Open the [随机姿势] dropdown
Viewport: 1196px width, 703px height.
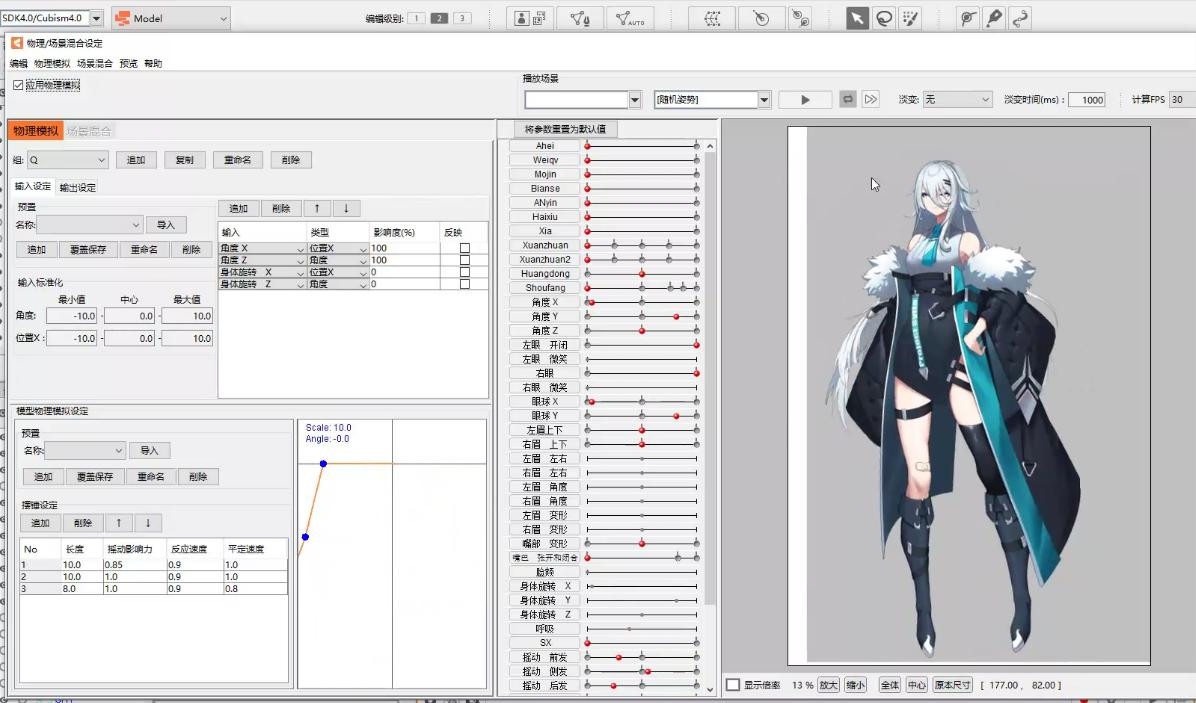point(764,100)
